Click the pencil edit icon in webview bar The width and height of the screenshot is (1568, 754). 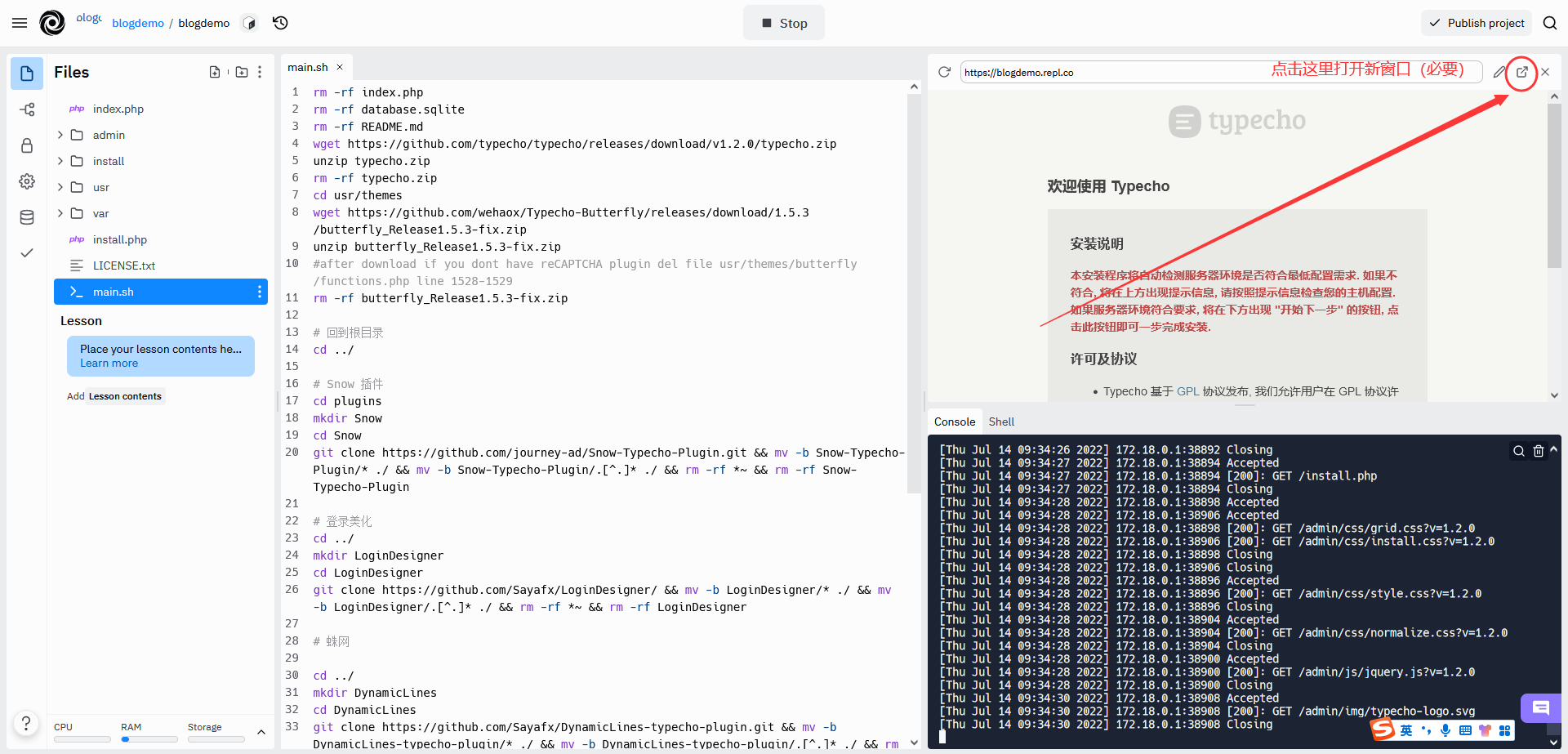click(x=1499, y=72)
